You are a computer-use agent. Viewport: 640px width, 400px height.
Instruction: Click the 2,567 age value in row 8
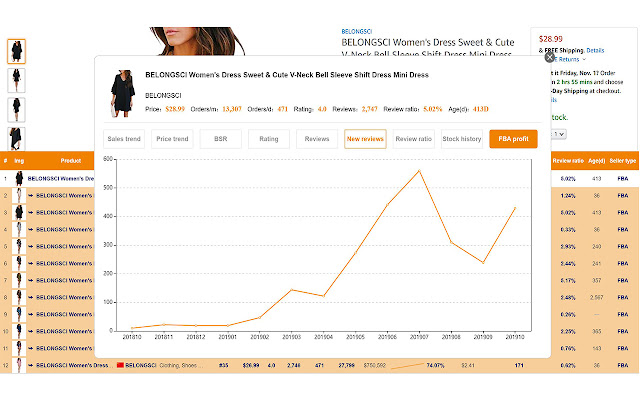pos(596,298)
